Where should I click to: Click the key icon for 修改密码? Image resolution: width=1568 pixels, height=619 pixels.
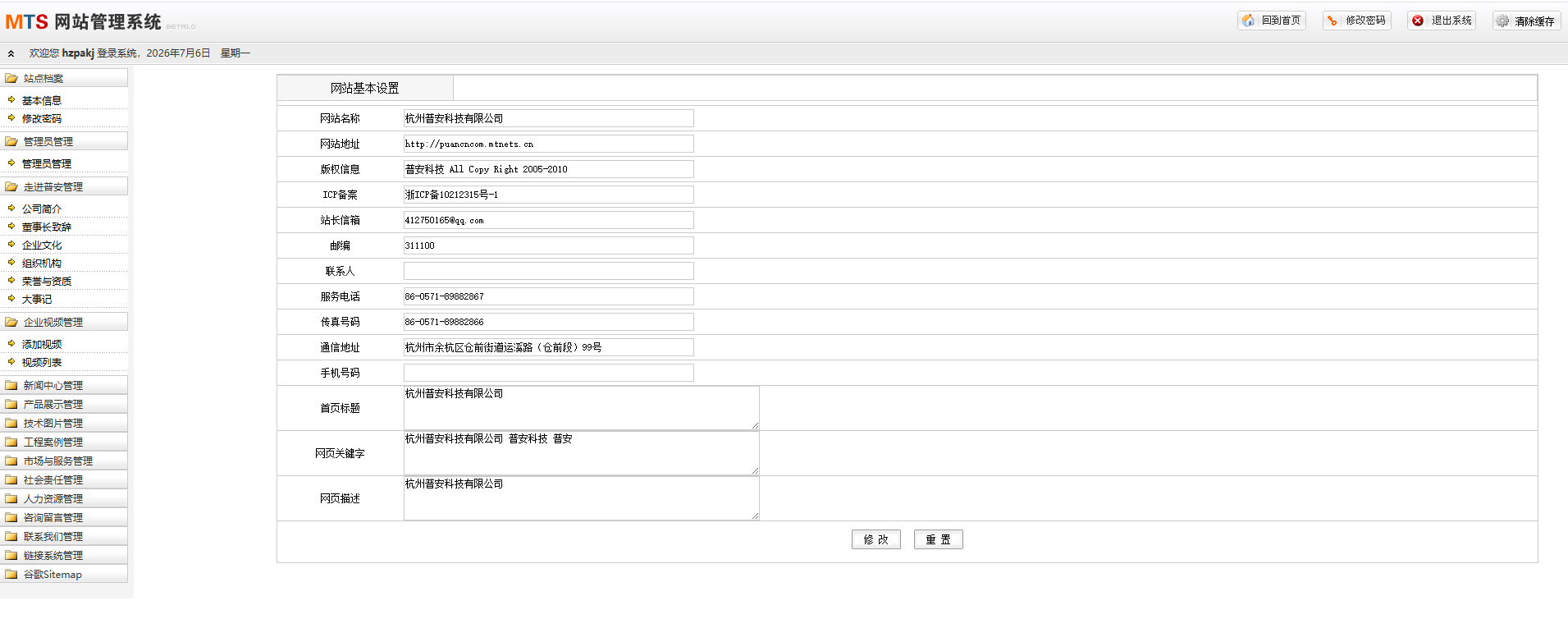pos(1333,21)
